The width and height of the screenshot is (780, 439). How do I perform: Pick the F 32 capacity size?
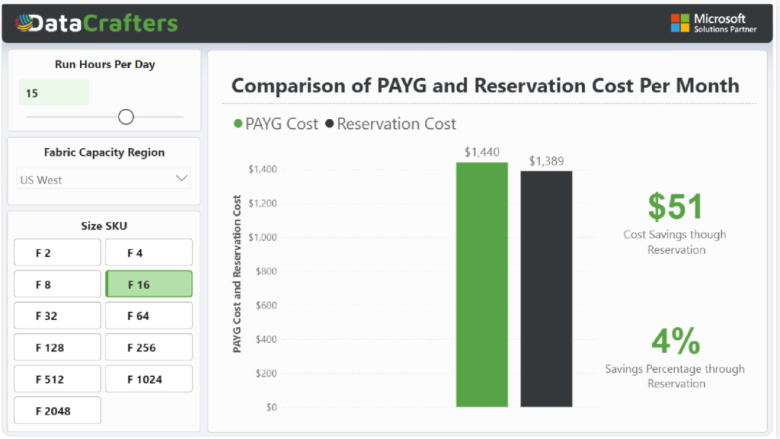(x=57, y=316)
